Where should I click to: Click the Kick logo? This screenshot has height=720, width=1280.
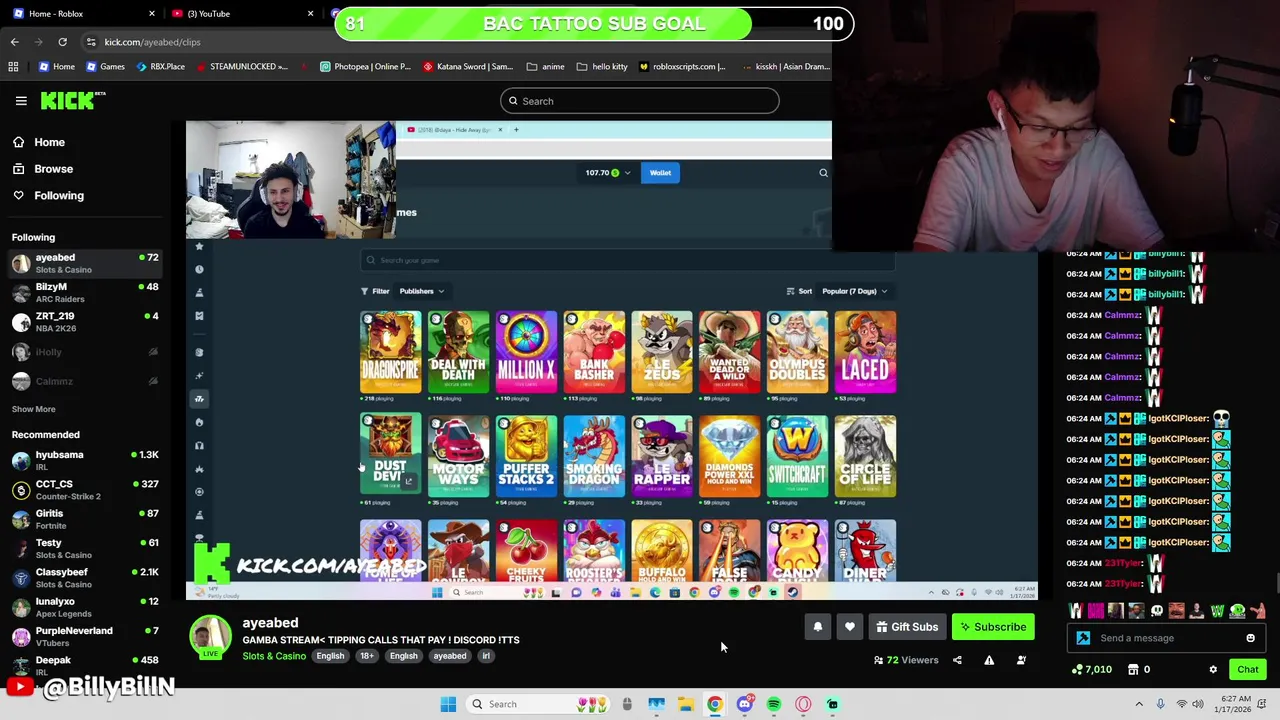(73, 100)
